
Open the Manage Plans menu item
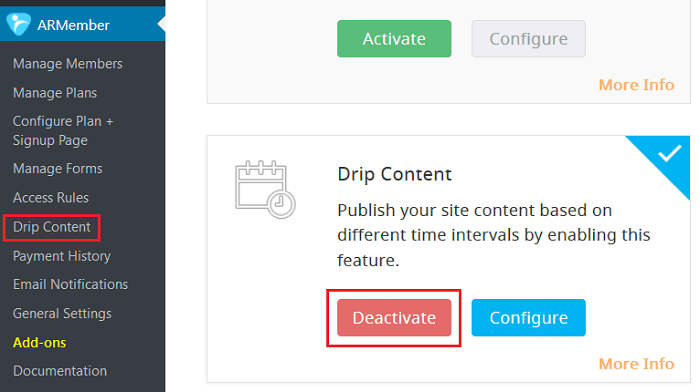coord(55,93)
